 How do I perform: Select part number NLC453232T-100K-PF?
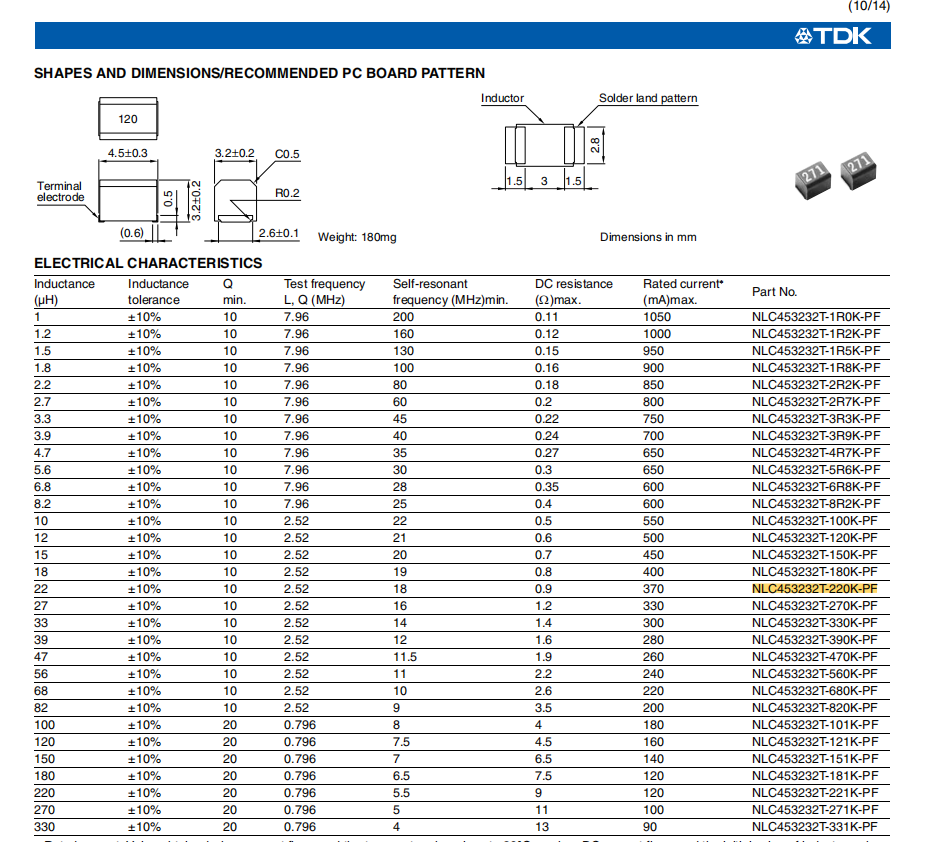coord(814,521)
